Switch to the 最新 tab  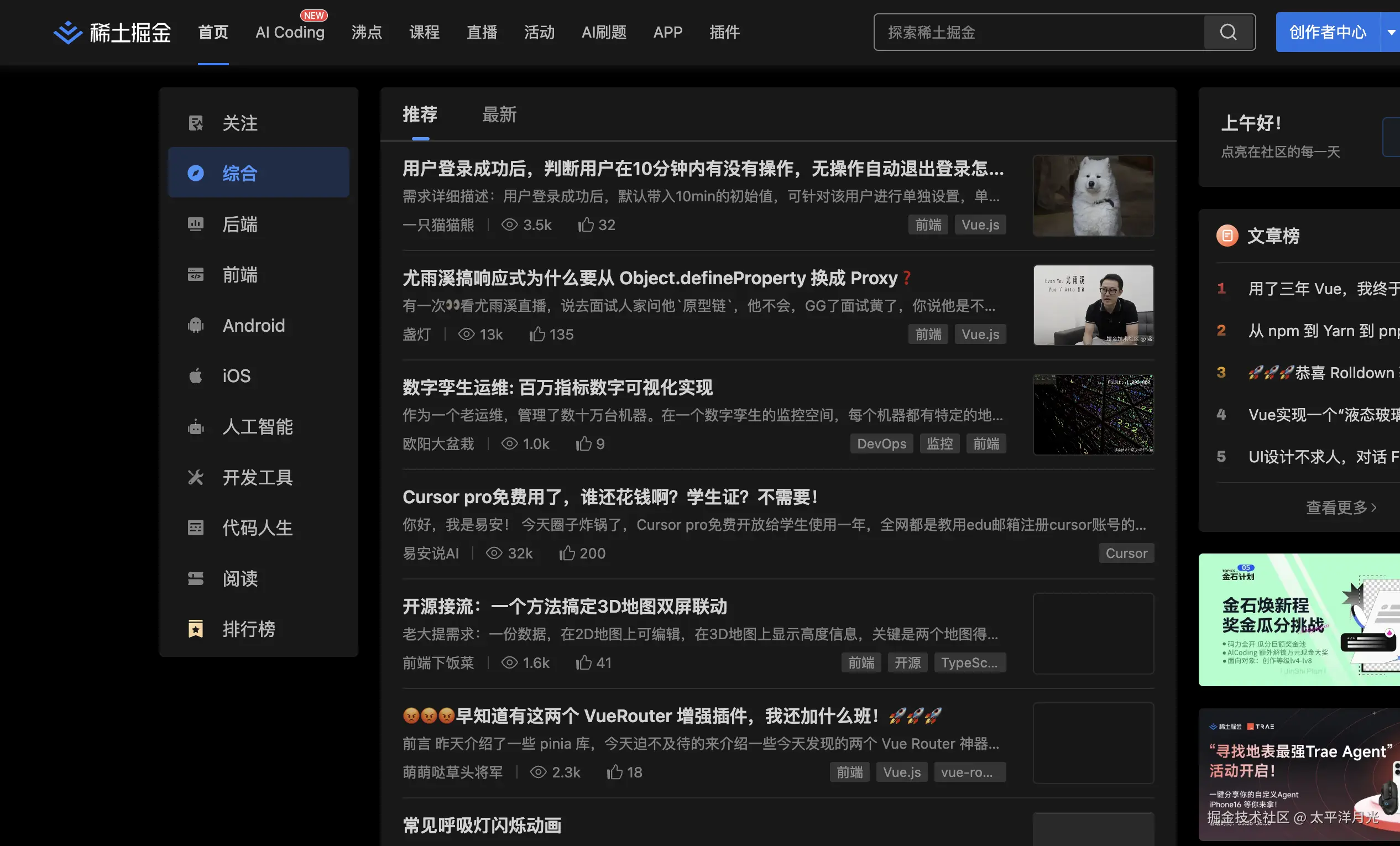point(499,114)
